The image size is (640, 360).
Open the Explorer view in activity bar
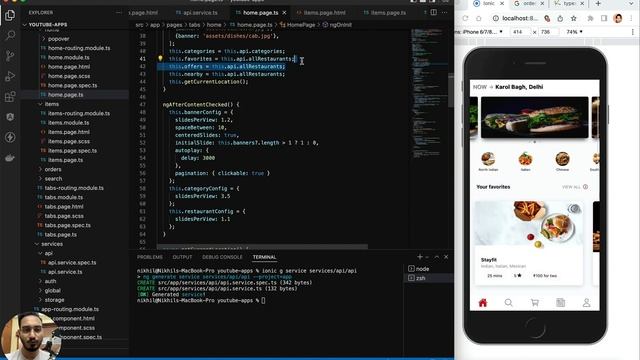(x=10, y=15)
